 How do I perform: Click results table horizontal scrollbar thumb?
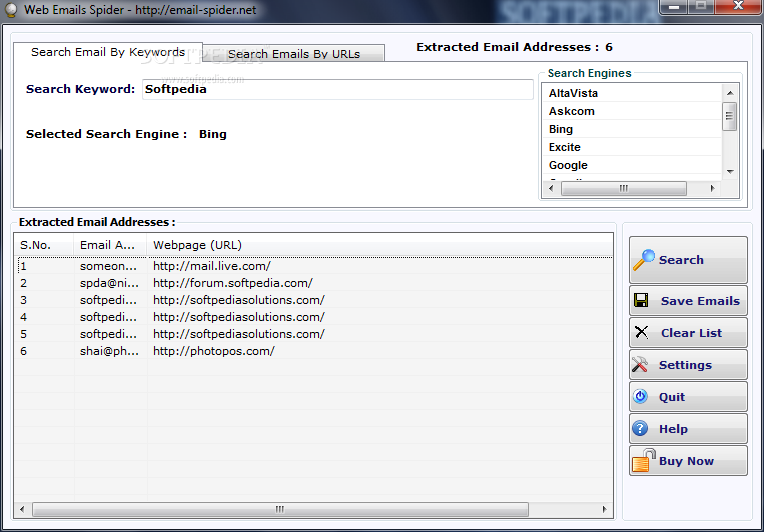(280, 510)
